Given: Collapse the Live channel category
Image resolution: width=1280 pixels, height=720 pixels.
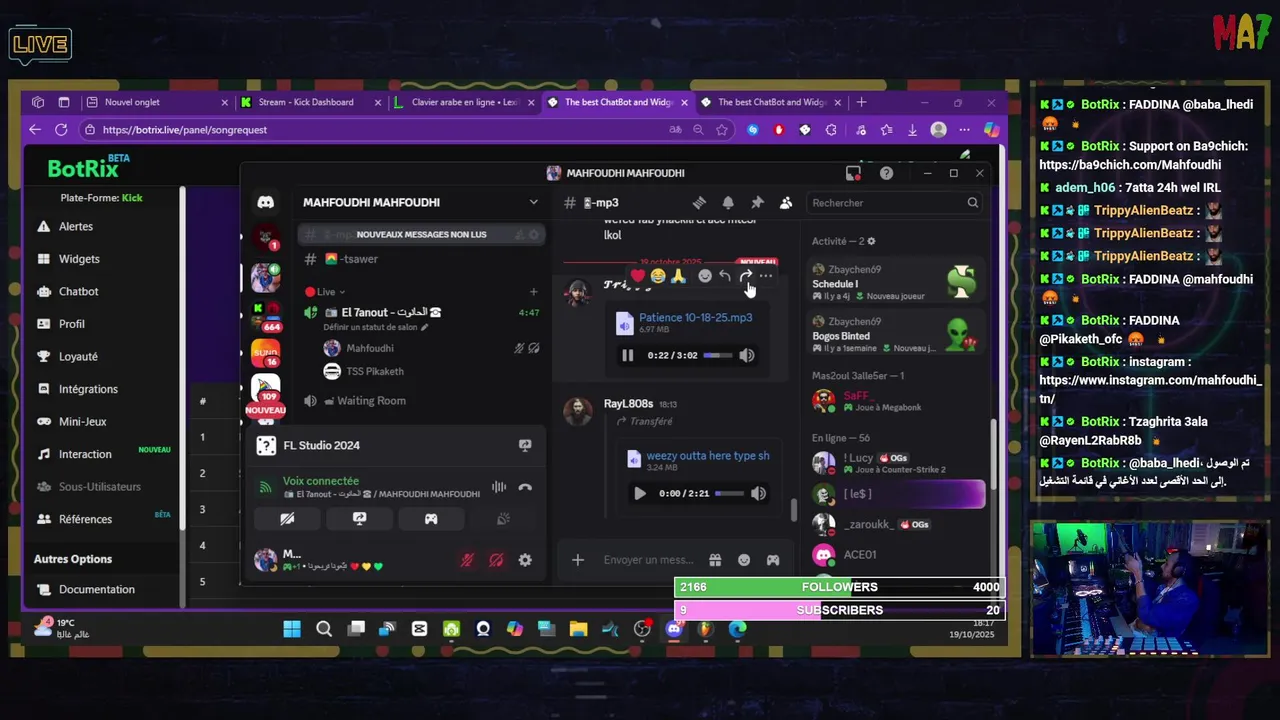Looking at the screenshot, I should pyautogui.click(x=326, y=292).
